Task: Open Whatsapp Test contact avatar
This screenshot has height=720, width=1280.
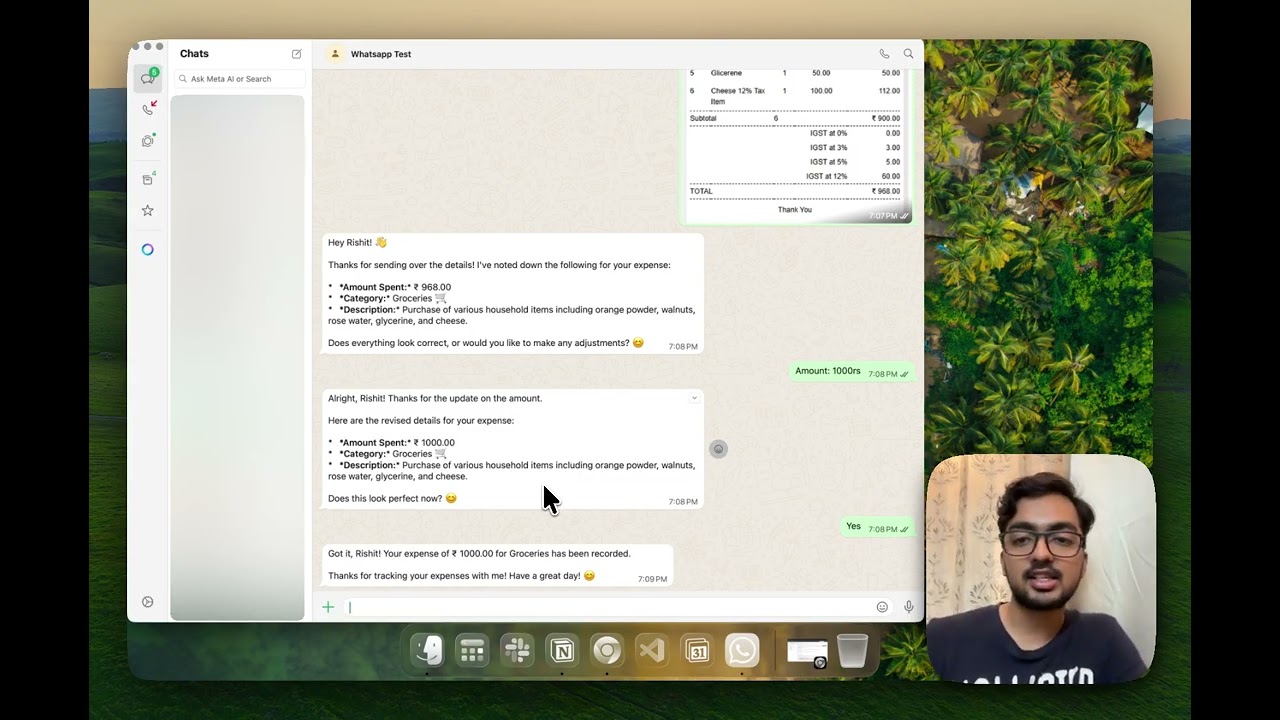Action: pyautogui.click(x=335, y=54)
